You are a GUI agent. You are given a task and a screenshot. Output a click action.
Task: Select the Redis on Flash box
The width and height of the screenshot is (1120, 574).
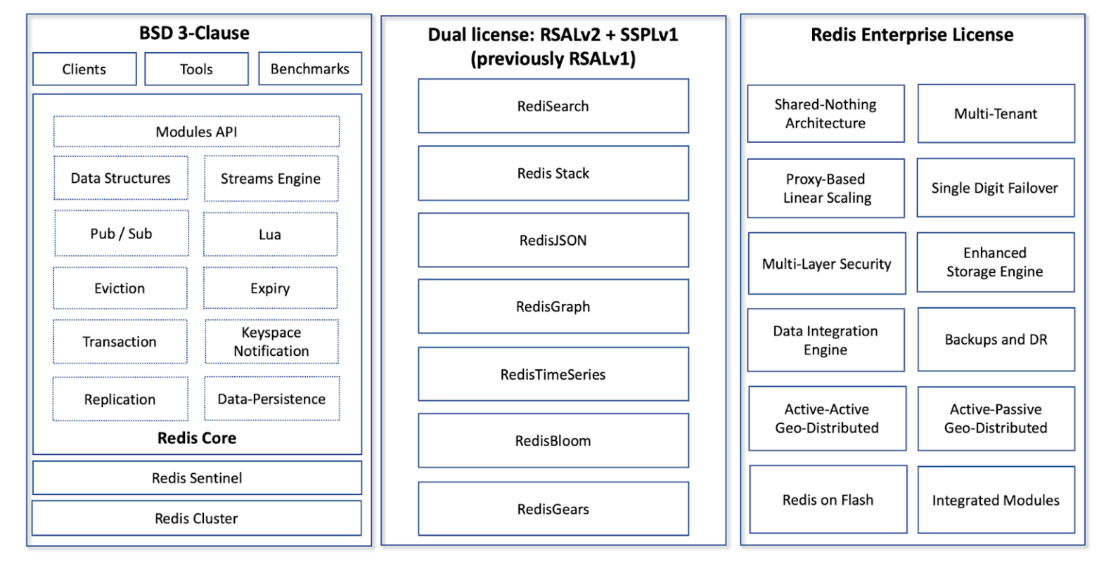pos(829,500)
